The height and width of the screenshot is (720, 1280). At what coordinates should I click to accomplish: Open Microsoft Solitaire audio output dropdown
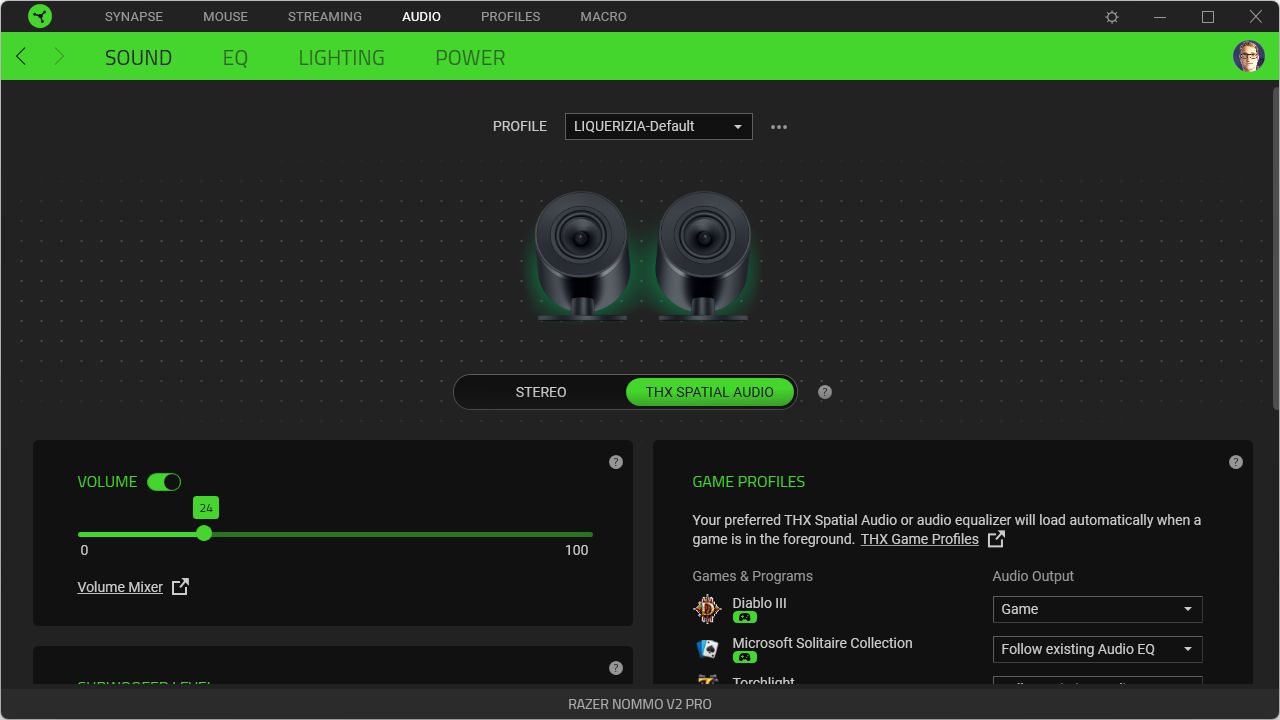[x=1097, y=649]
